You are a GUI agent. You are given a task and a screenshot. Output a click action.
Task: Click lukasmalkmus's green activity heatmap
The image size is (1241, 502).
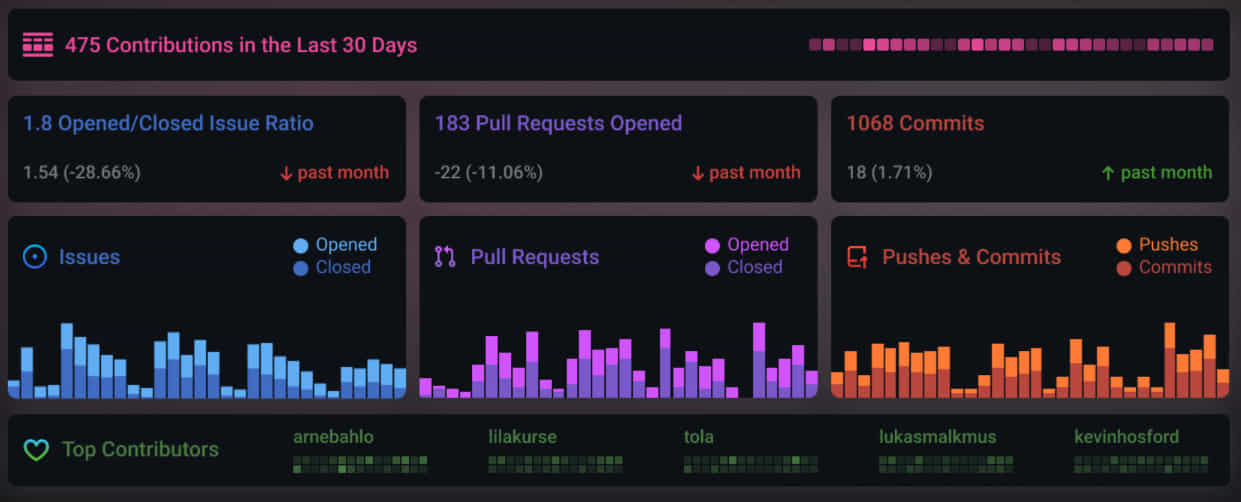coord(946,464)
